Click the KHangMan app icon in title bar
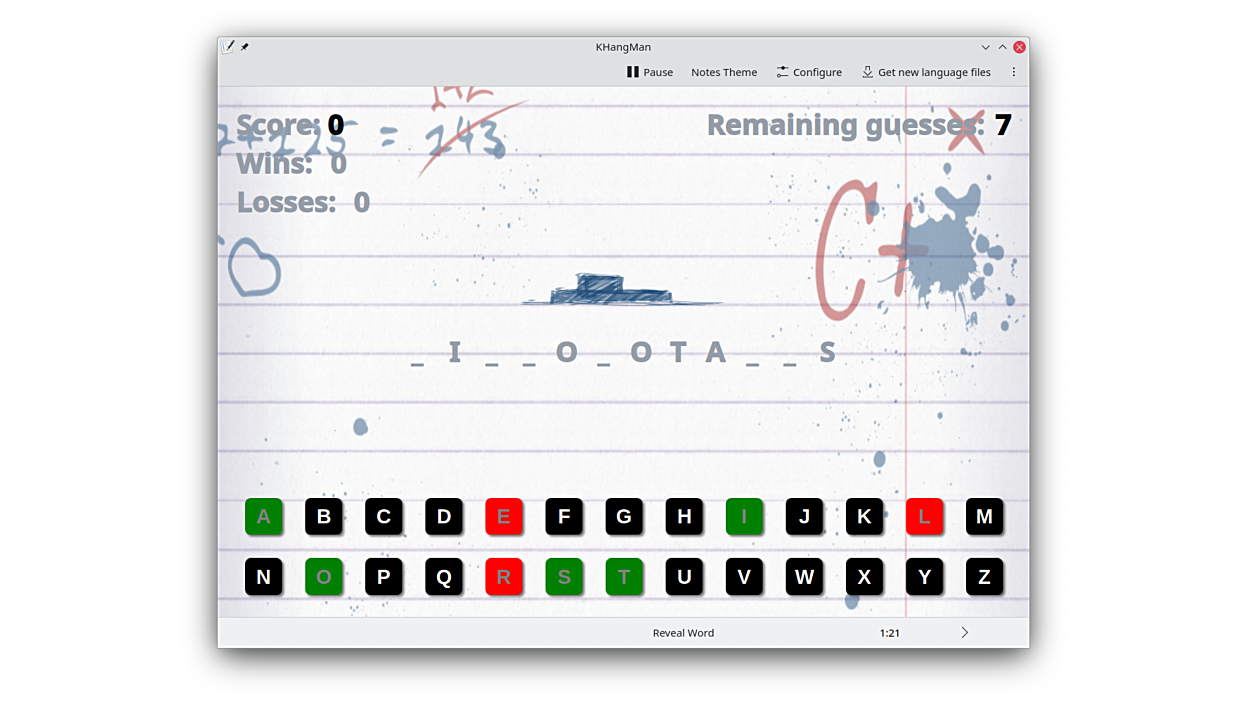Image resolution: width=1248 pixels, height=702 pixels. point(228,47)
